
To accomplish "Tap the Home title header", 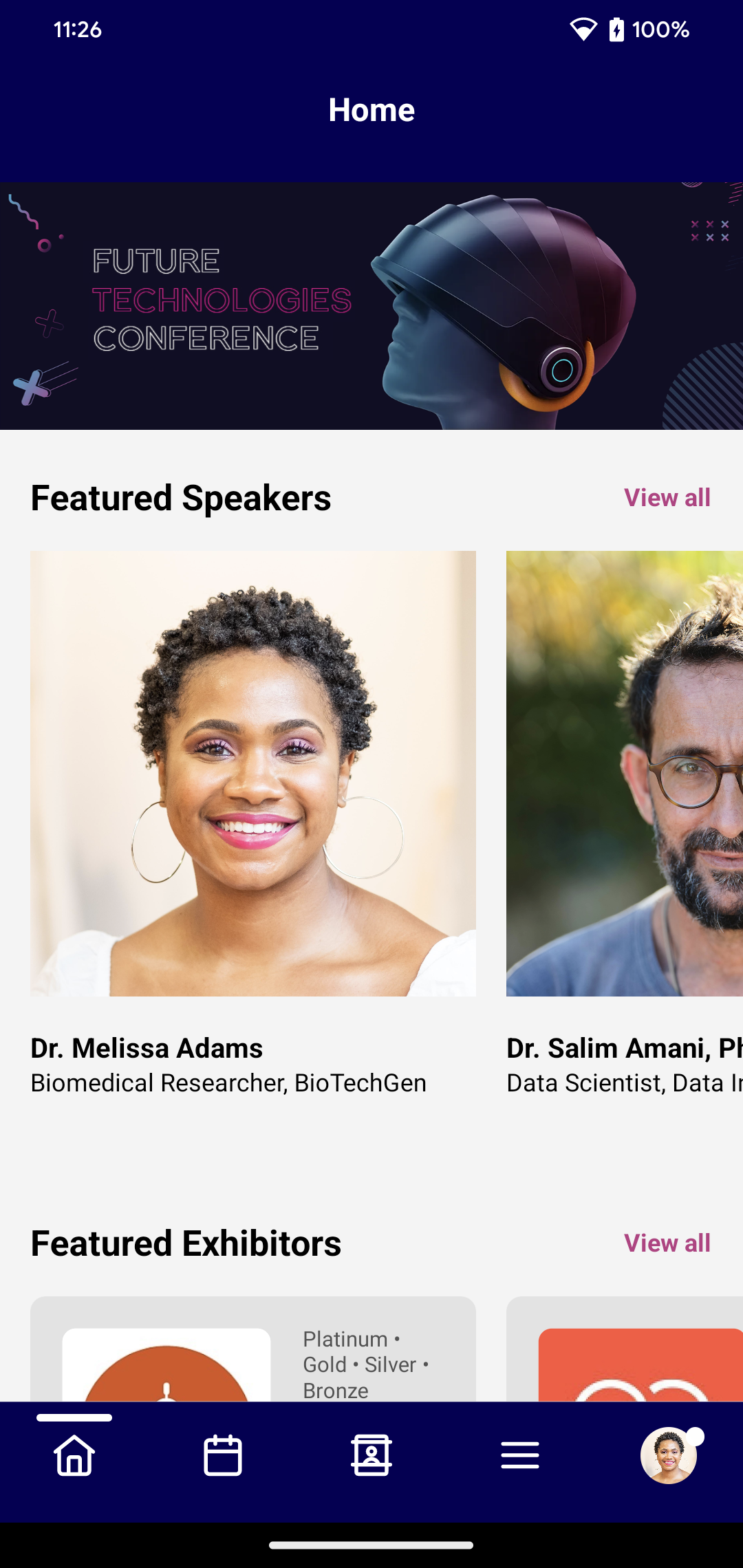I will tap(371, 110).
